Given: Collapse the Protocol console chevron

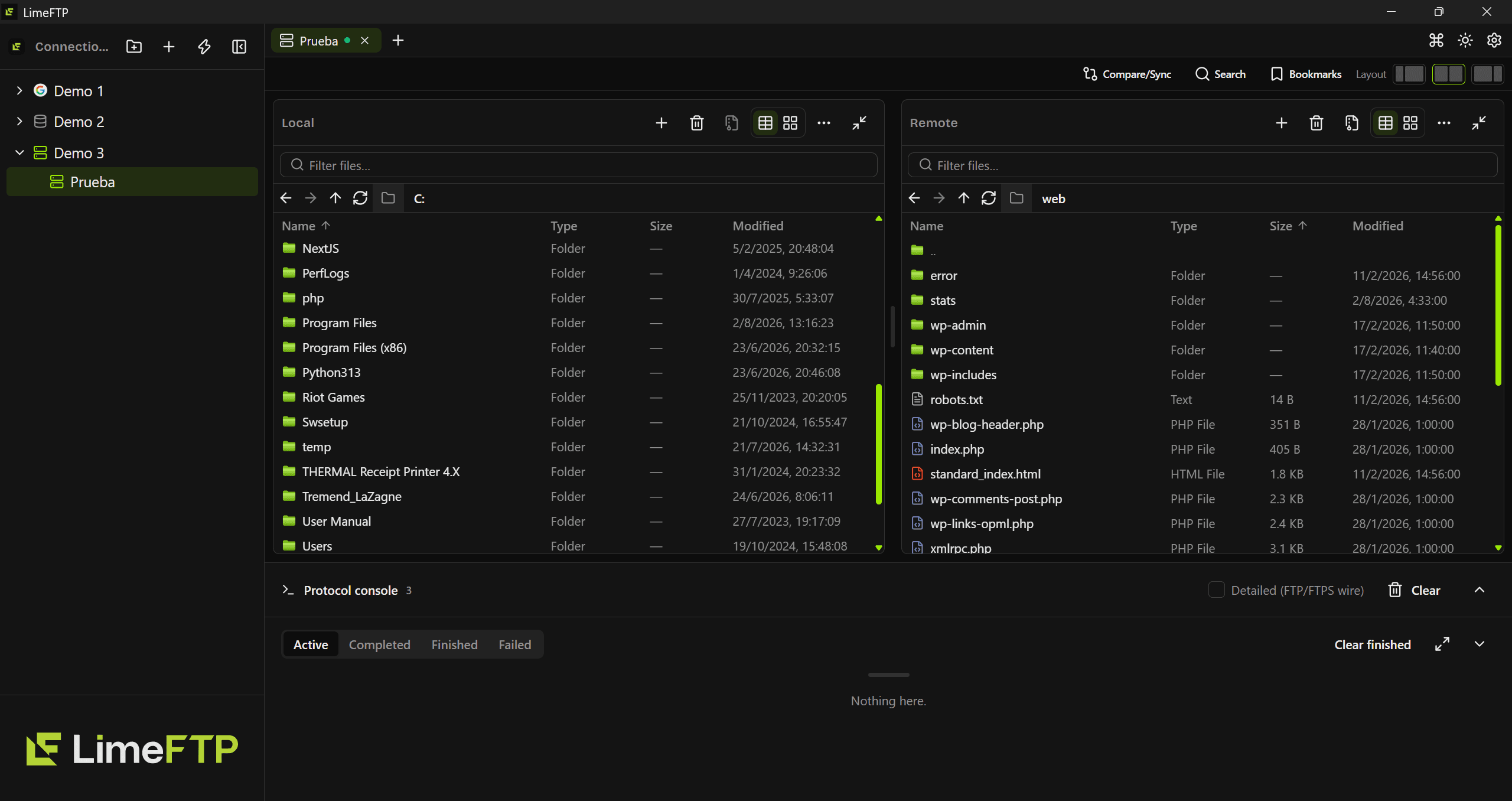Looking at the screenshot, I should pyautogui.click(x=1480, y=590).
